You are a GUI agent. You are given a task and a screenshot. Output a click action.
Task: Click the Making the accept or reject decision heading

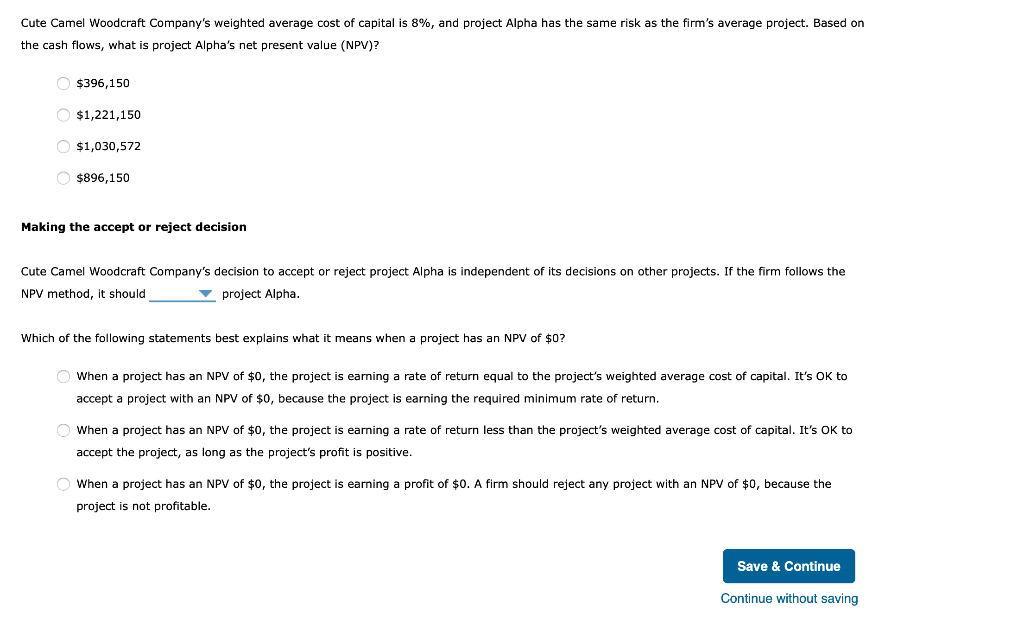click(x=134, y=227)
